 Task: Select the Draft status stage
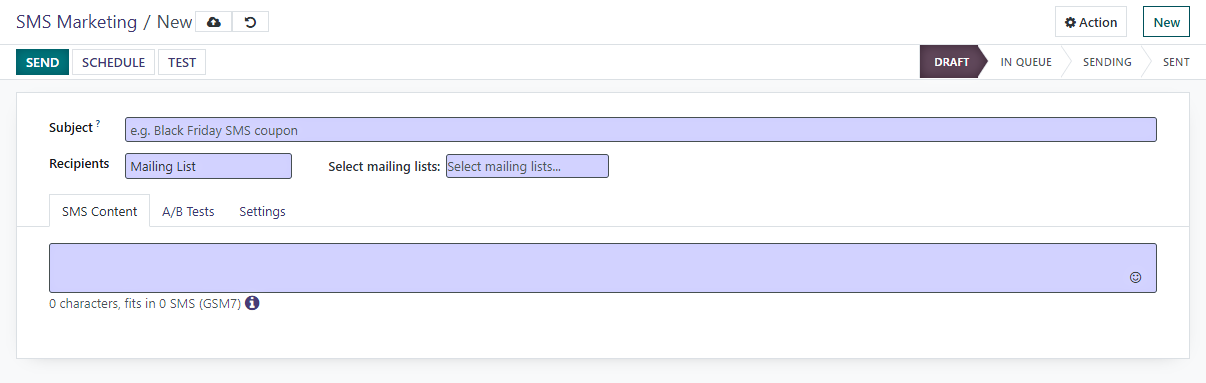(x=952, y=62)
